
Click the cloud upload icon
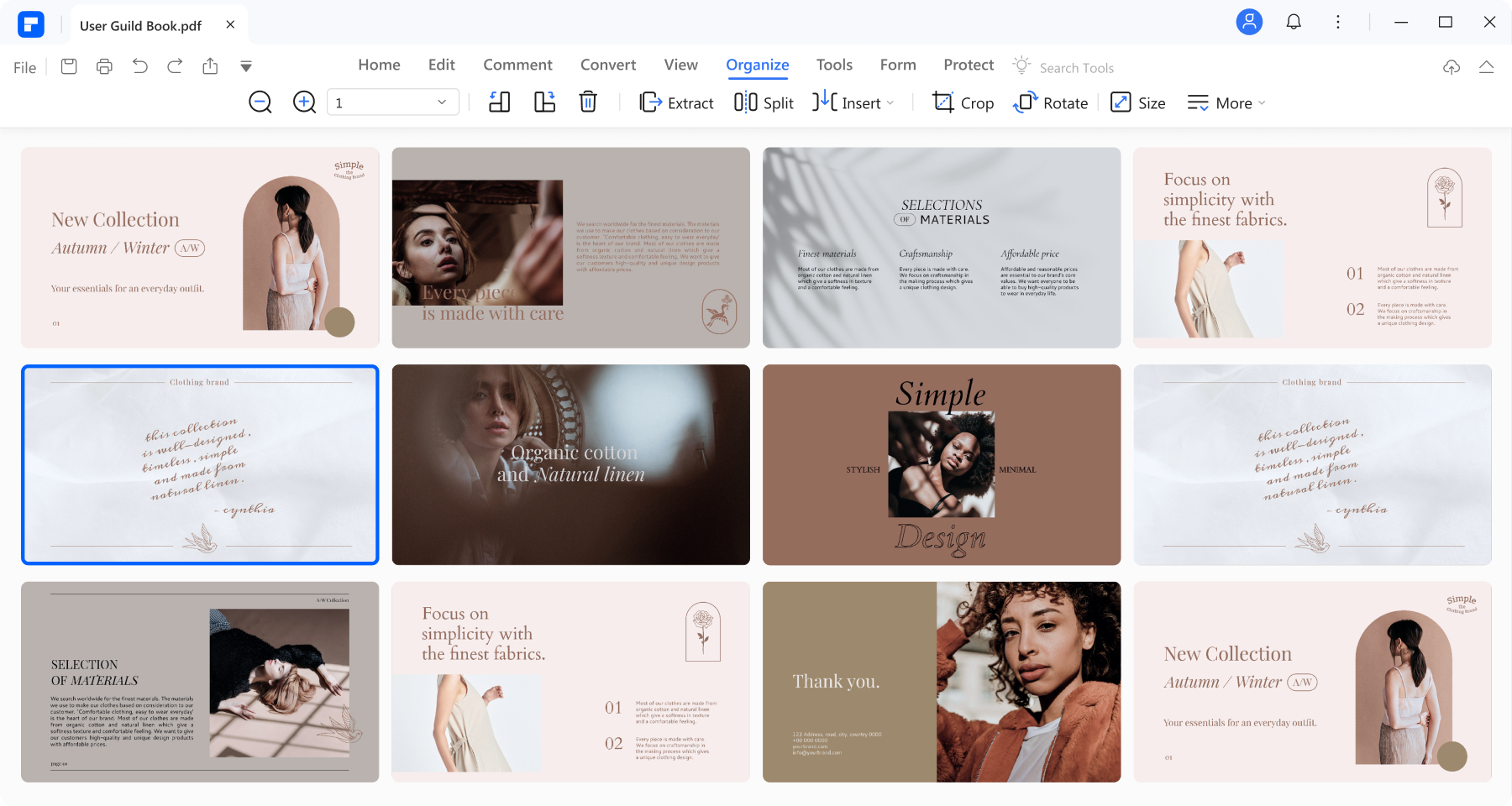(1452, 67)
